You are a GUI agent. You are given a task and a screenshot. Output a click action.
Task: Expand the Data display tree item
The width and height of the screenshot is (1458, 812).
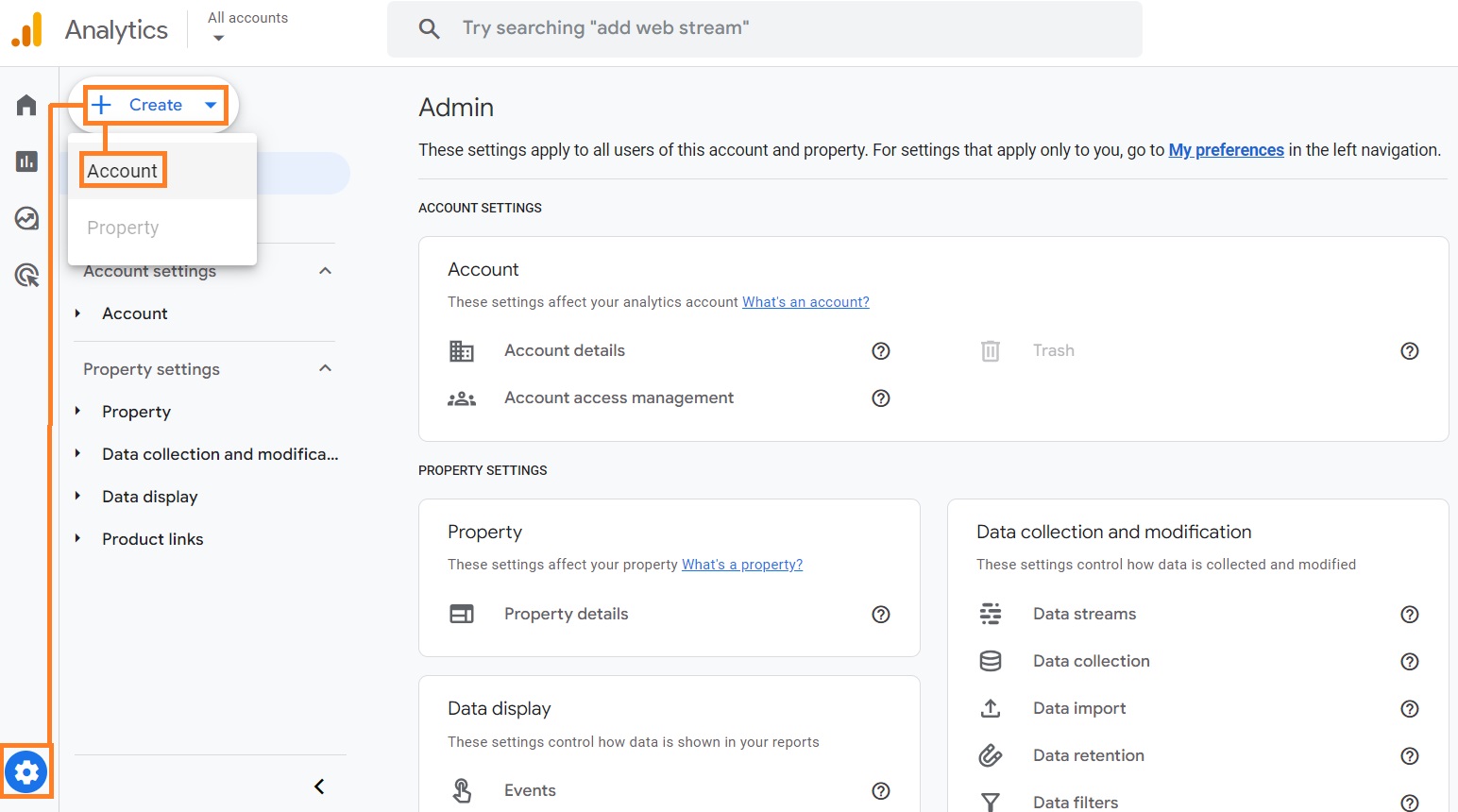coord(77,497)
